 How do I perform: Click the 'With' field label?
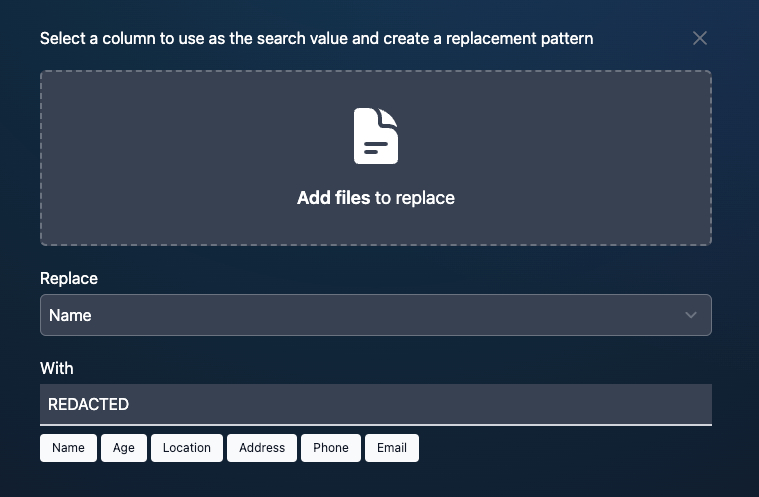coord(57,368)
